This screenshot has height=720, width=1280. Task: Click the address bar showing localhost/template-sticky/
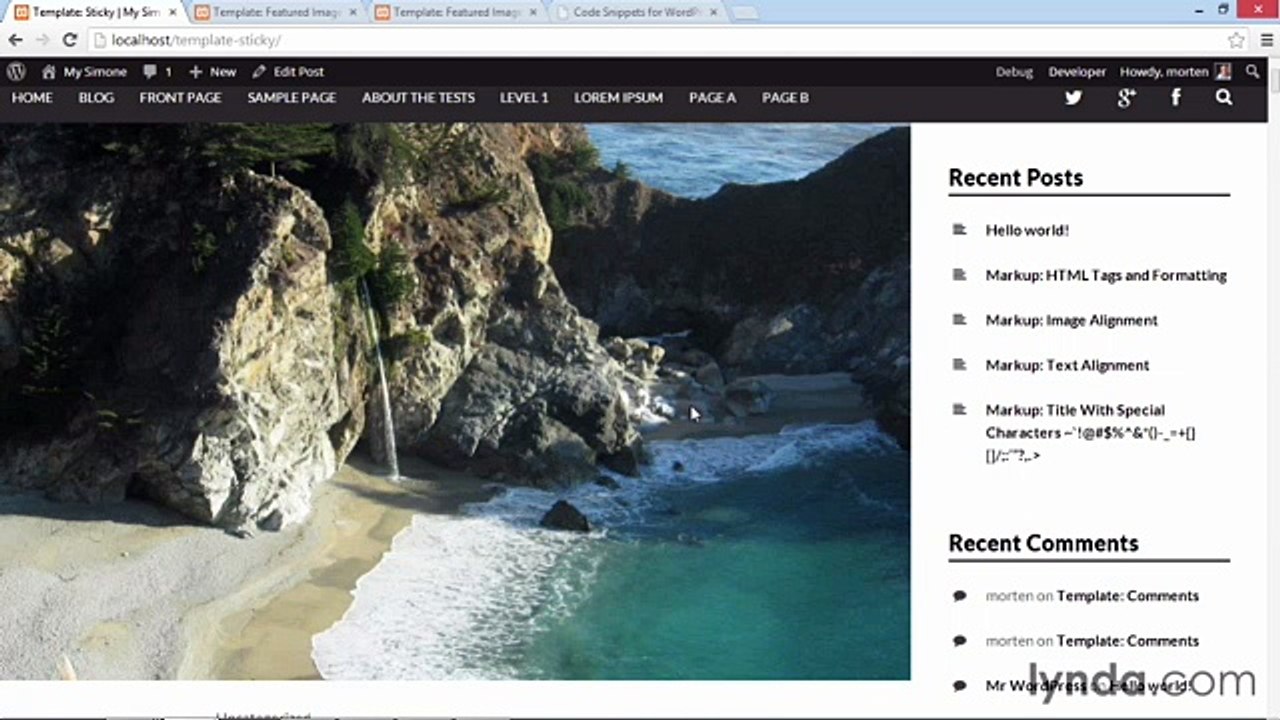point(655,40)
